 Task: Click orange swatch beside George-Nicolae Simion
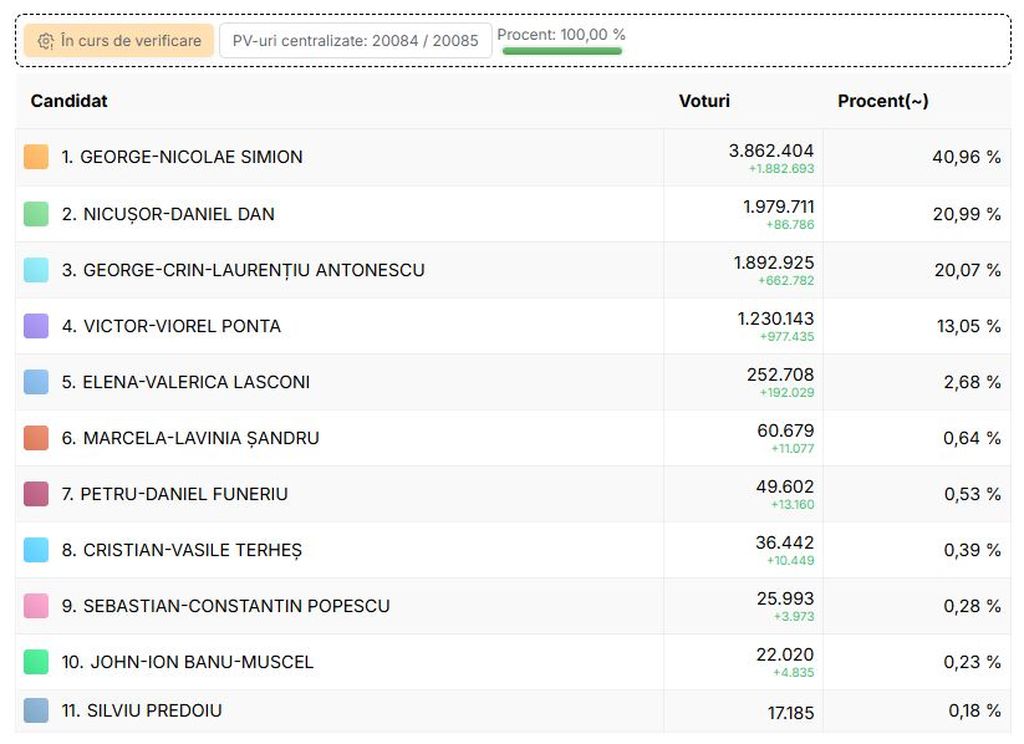click(x=36, y=157)
